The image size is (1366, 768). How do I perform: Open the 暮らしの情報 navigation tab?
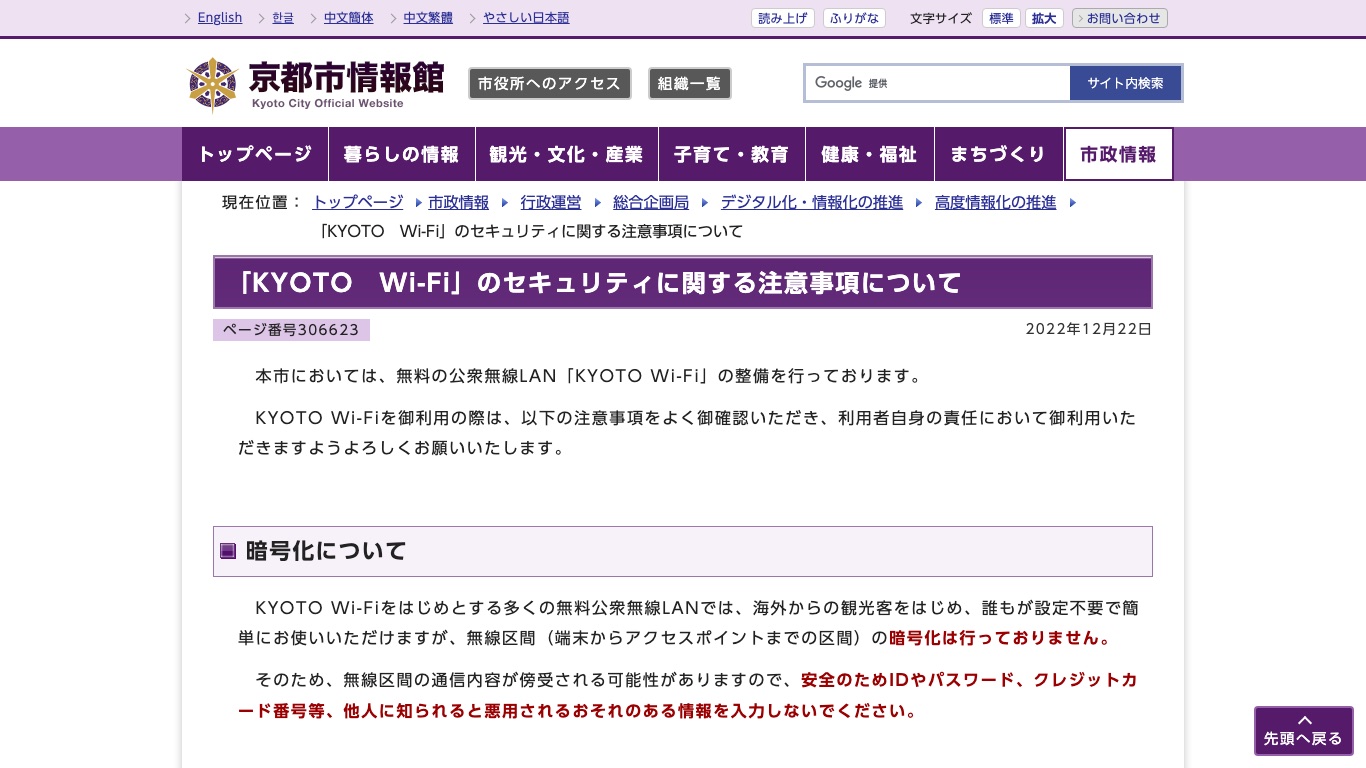tap(402, 154)
